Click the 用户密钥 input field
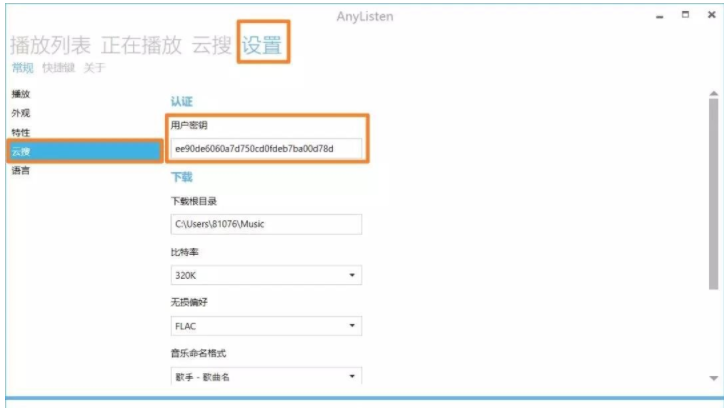This screenshot has width=724, height=408. pos(266,149)
